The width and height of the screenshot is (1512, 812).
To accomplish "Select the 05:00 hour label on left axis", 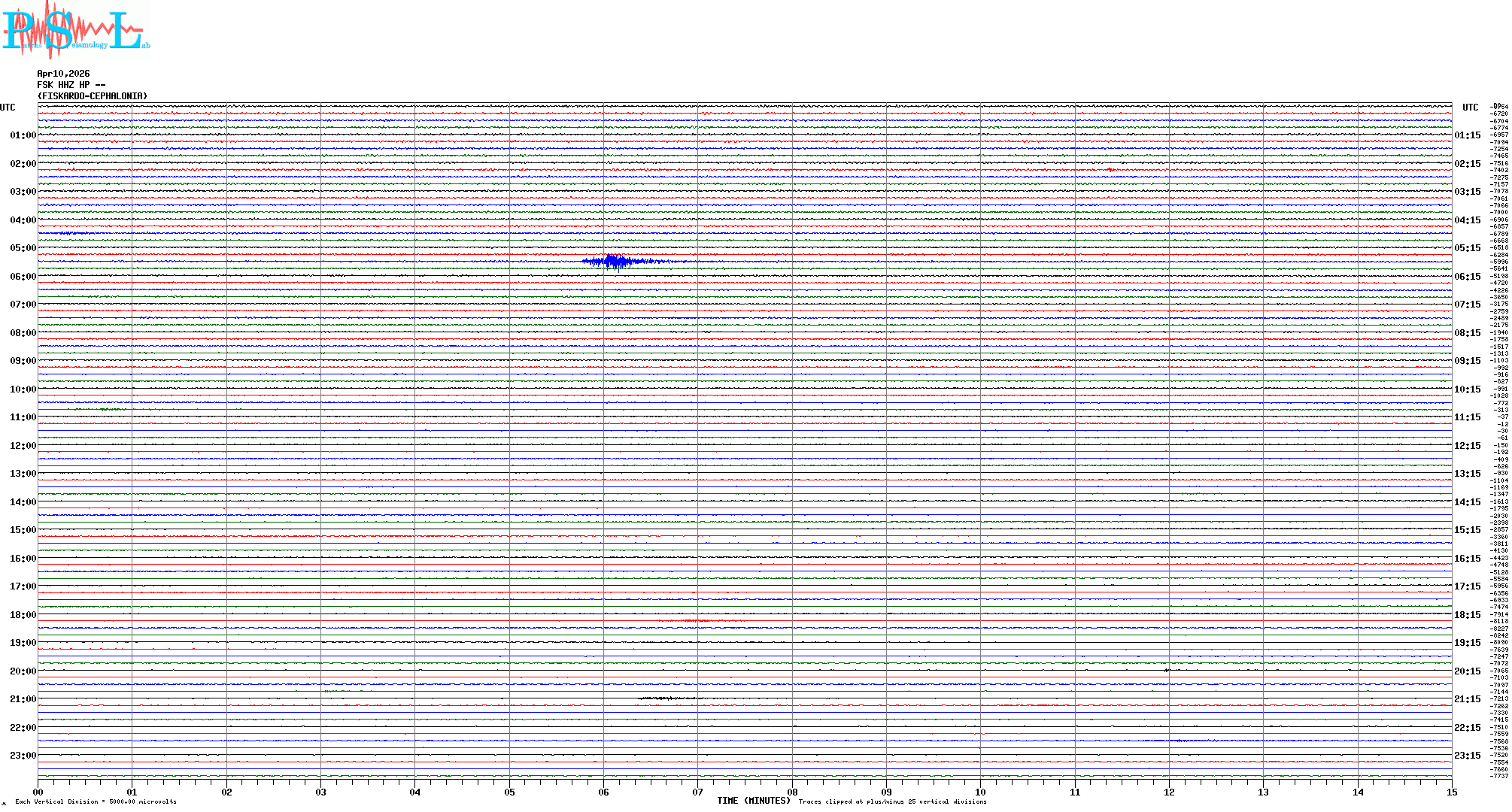I will click(23, 248).
